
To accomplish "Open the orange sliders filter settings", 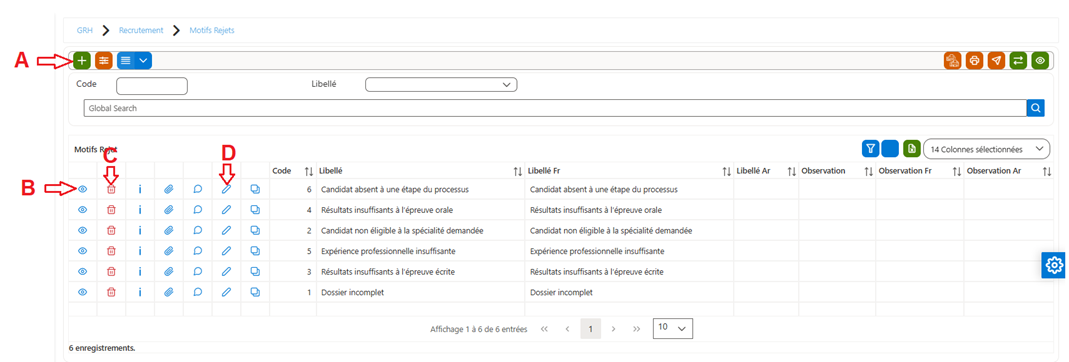I will pos(104,61).
